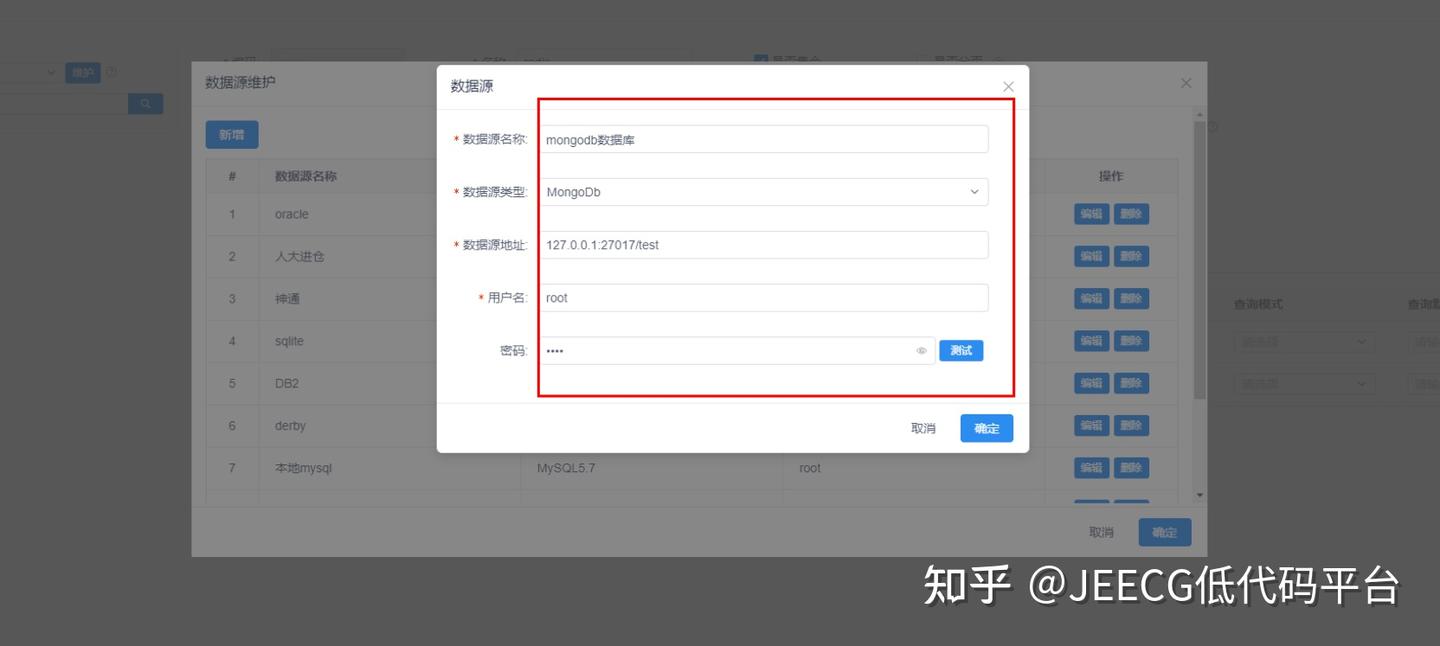
Task: Click the 数据源维护 list scrollbar
Action: coord(1200,260)
